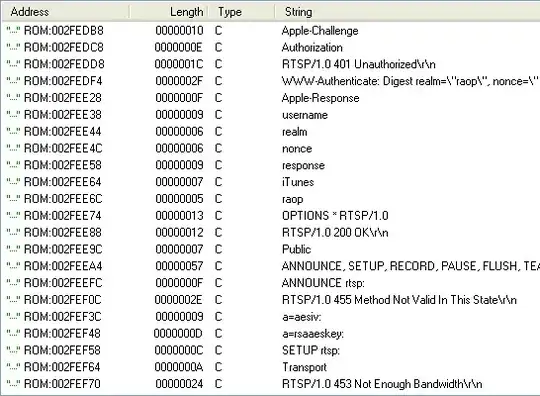Select the username string
Viewport: 540px width, 396px height.
coord(305,115)
